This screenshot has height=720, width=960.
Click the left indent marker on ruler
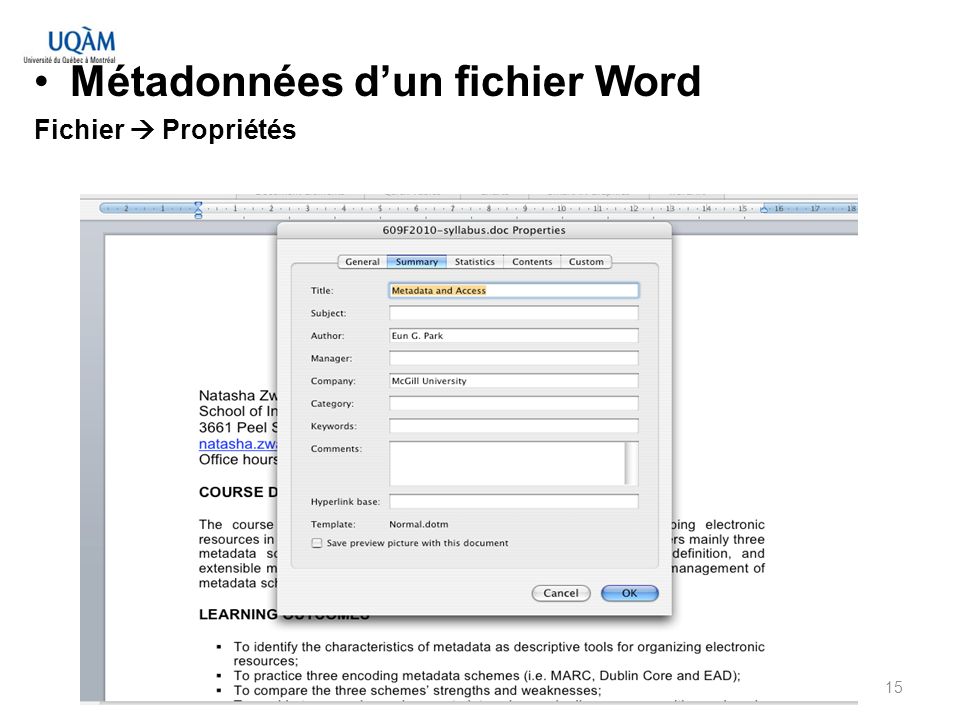(198, 209)
